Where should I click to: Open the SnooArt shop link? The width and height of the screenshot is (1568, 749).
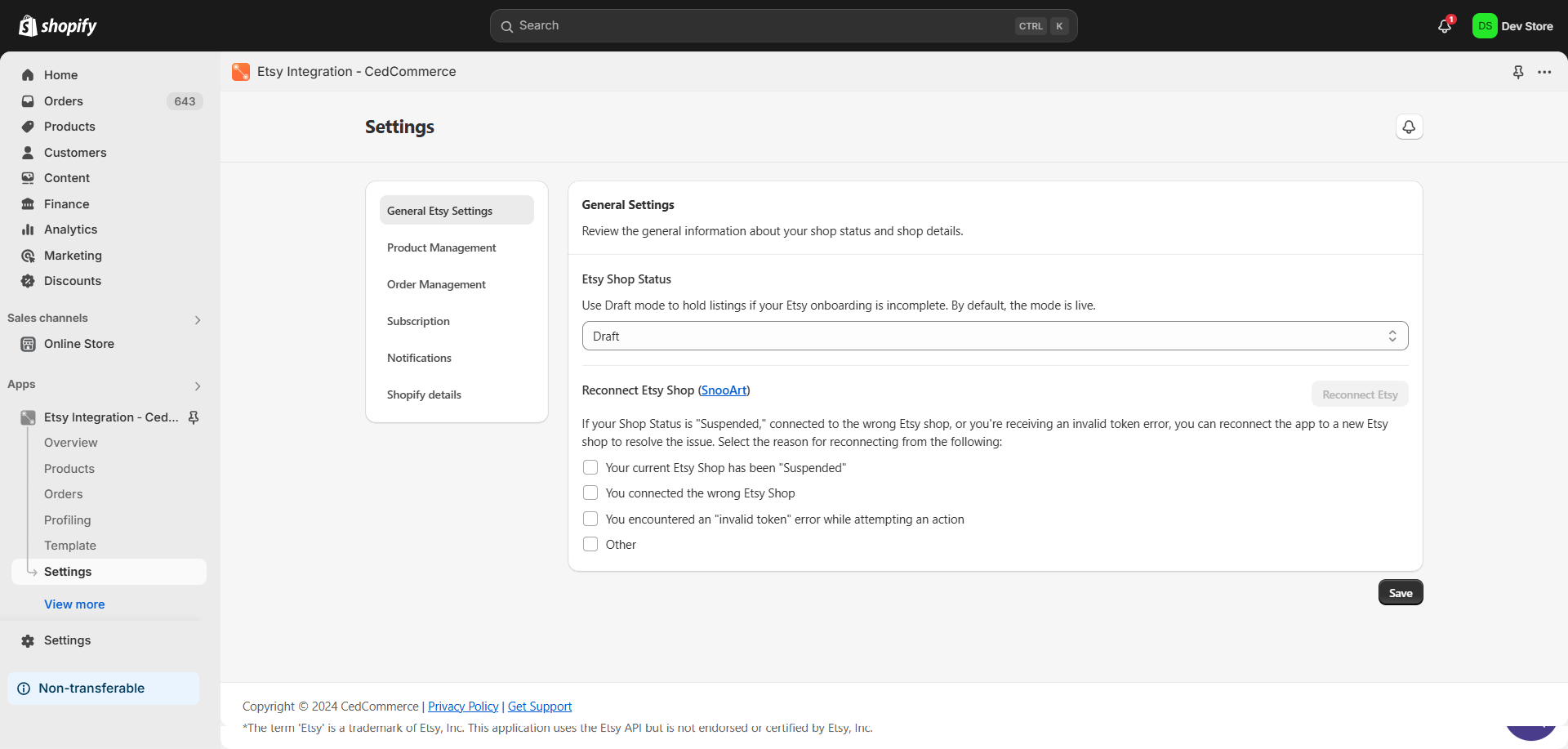tap(724, 390)
